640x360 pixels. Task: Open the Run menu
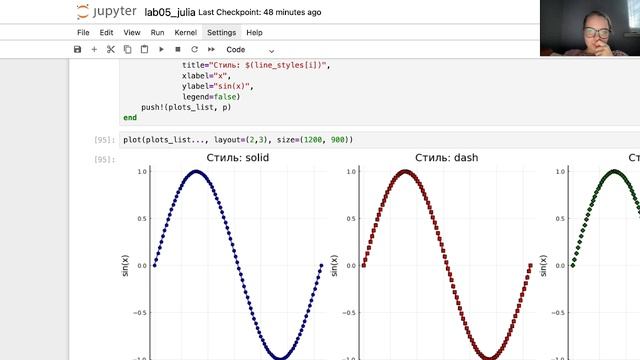(x=157, y=33)
